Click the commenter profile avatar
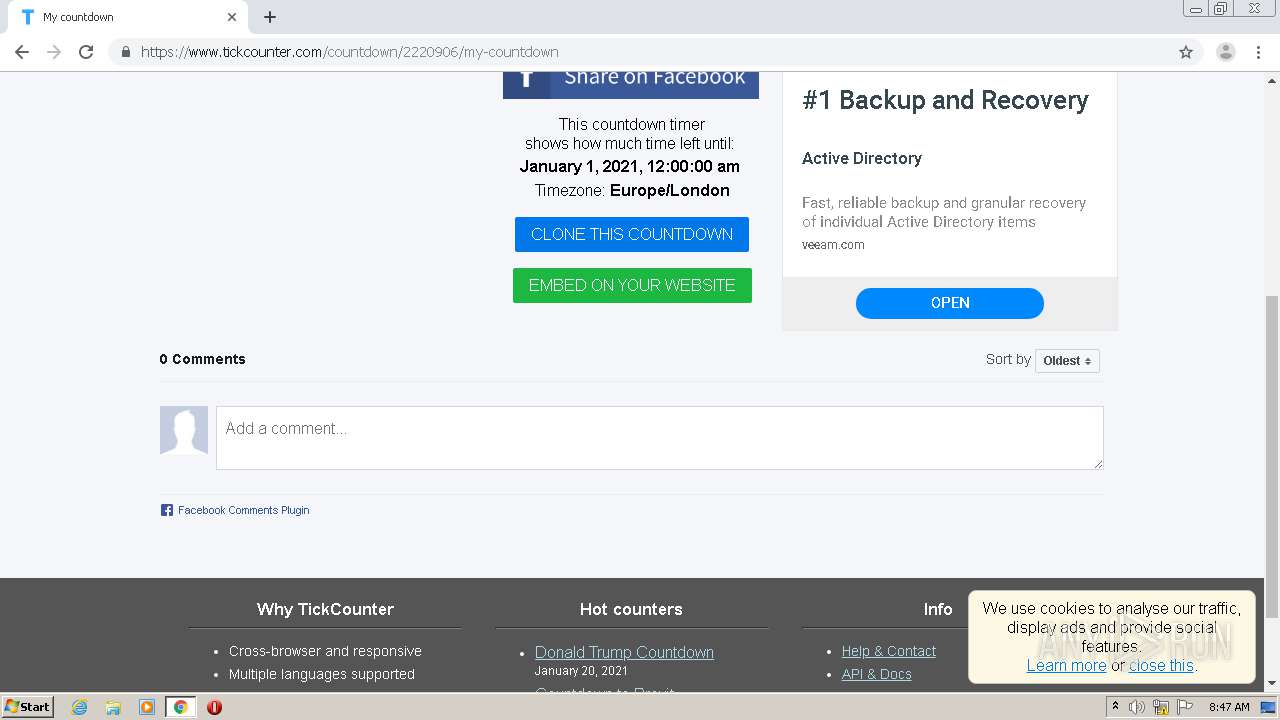This screenshot has height=720, width=1280. (184, 430)
